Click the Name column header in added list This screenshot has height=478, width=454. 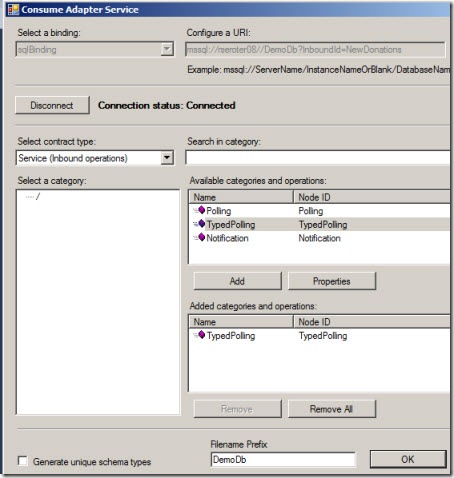241,322
